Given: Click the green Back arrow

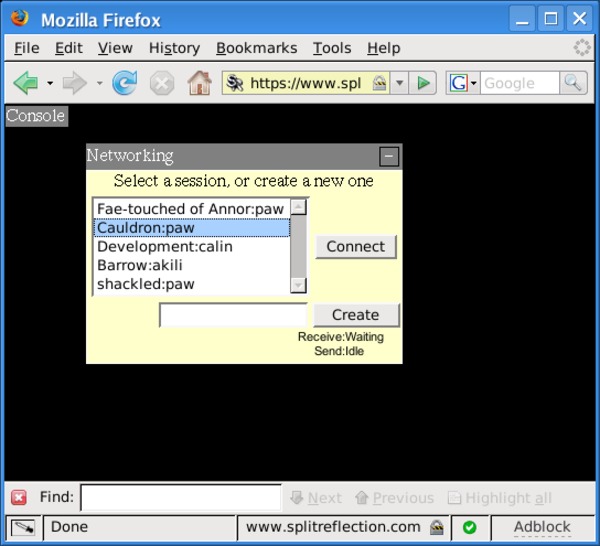Looking at the screenshot, I should (26, 83).
